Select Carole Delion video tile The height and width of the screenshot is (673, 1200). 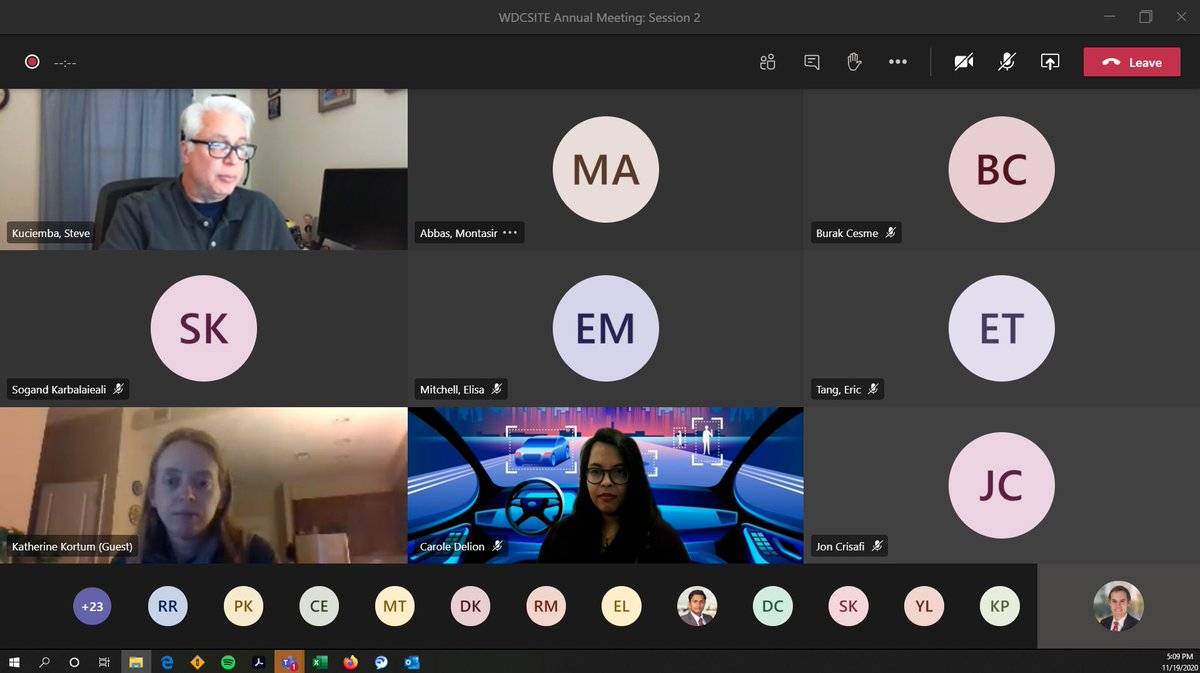[605, 485]
